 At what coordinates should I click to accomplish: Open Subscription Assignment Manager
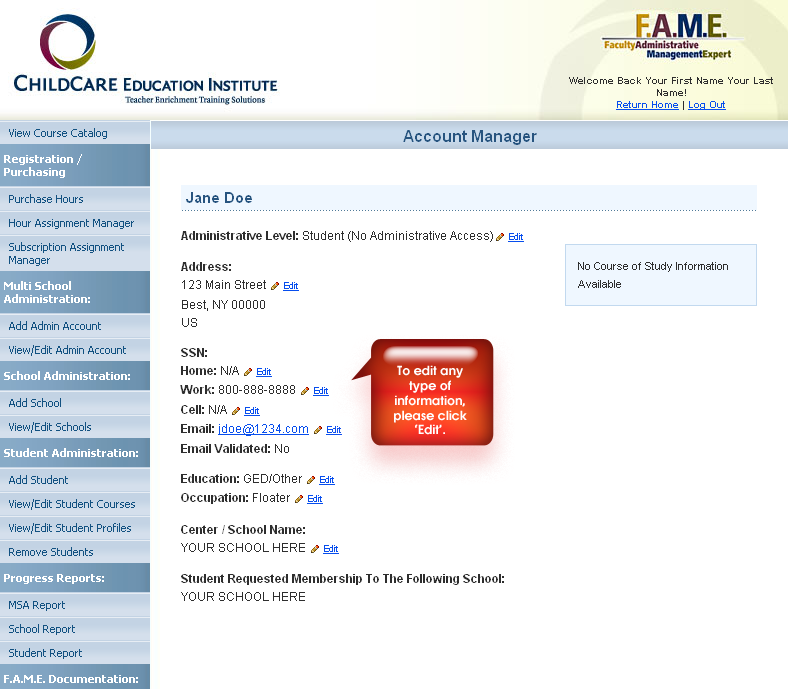75,254
